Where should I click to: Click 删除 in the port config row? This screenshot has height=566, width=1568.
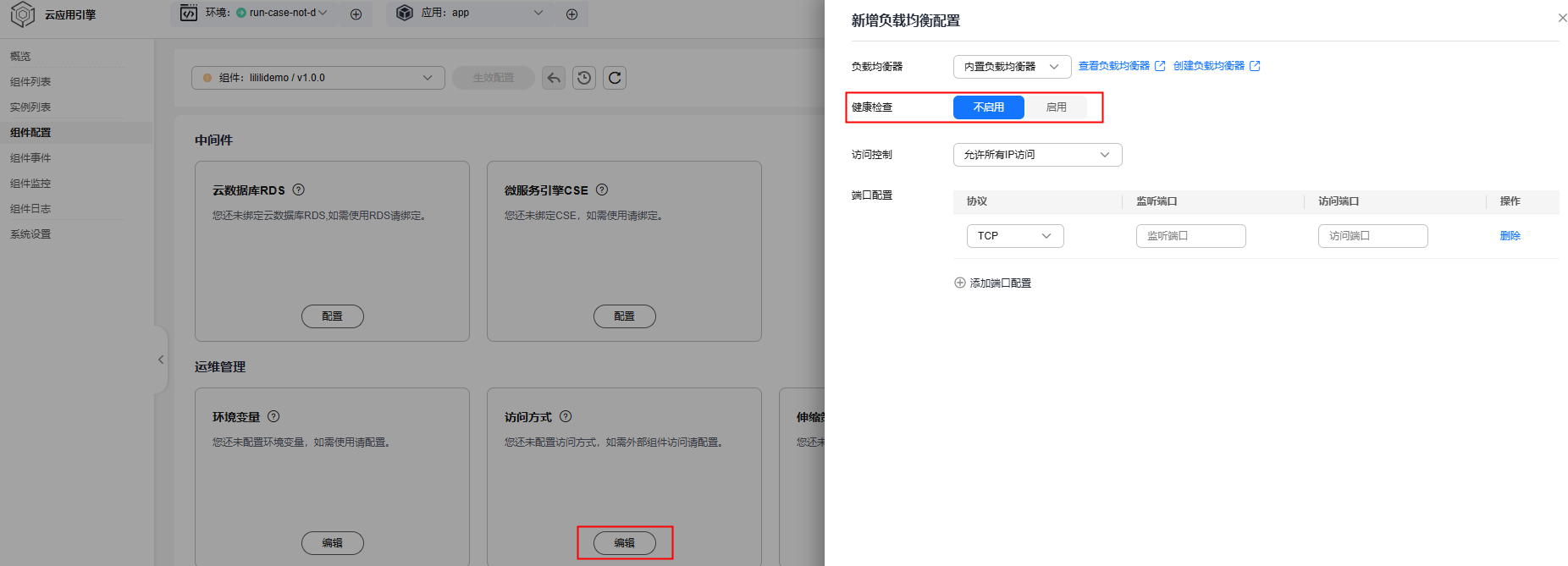click(x=1510, y=236)
